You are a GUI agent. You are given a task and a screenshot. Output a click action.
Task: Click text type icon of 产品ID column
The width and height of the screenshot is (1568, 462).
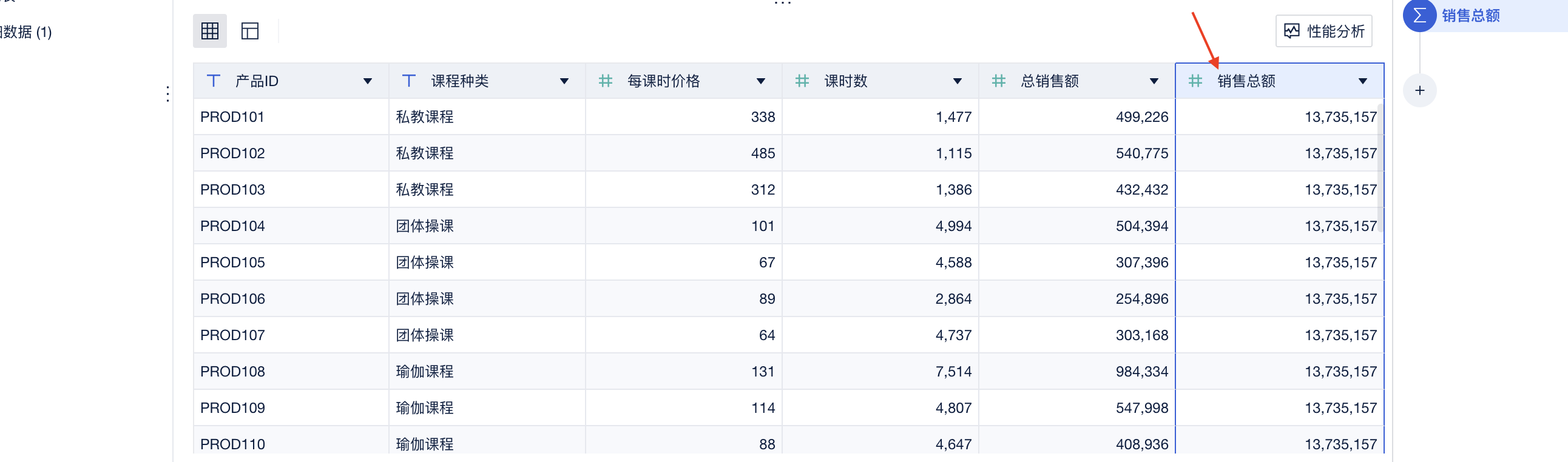click(x=213, y=81)
